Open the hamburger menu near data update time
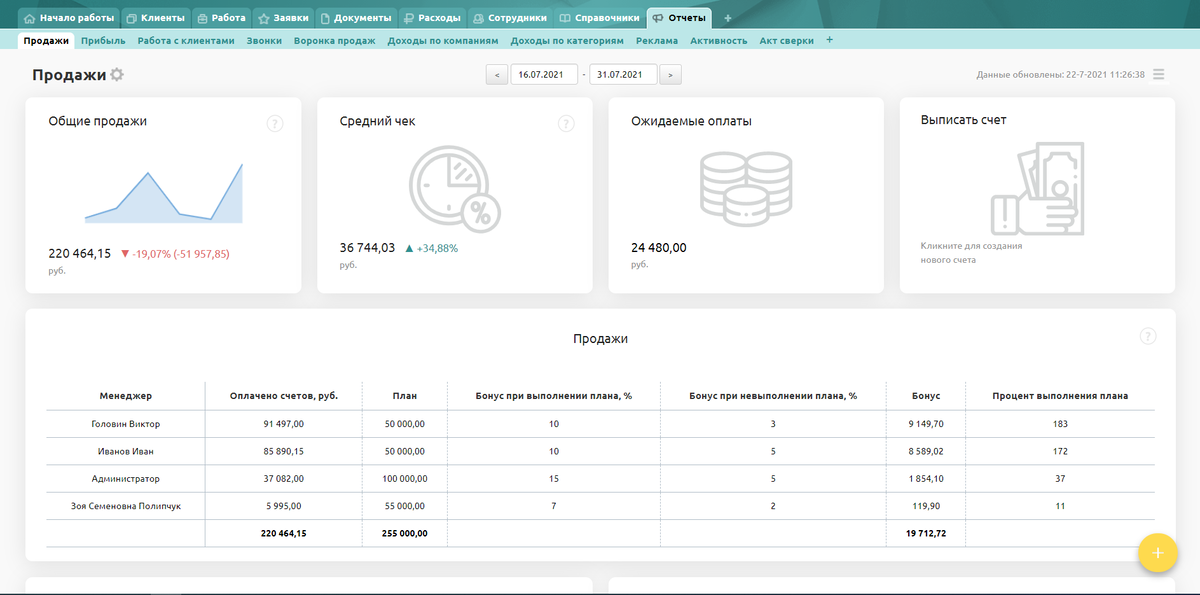Viewport: 1200px width, 595px height. click(x=1158, y=75)
